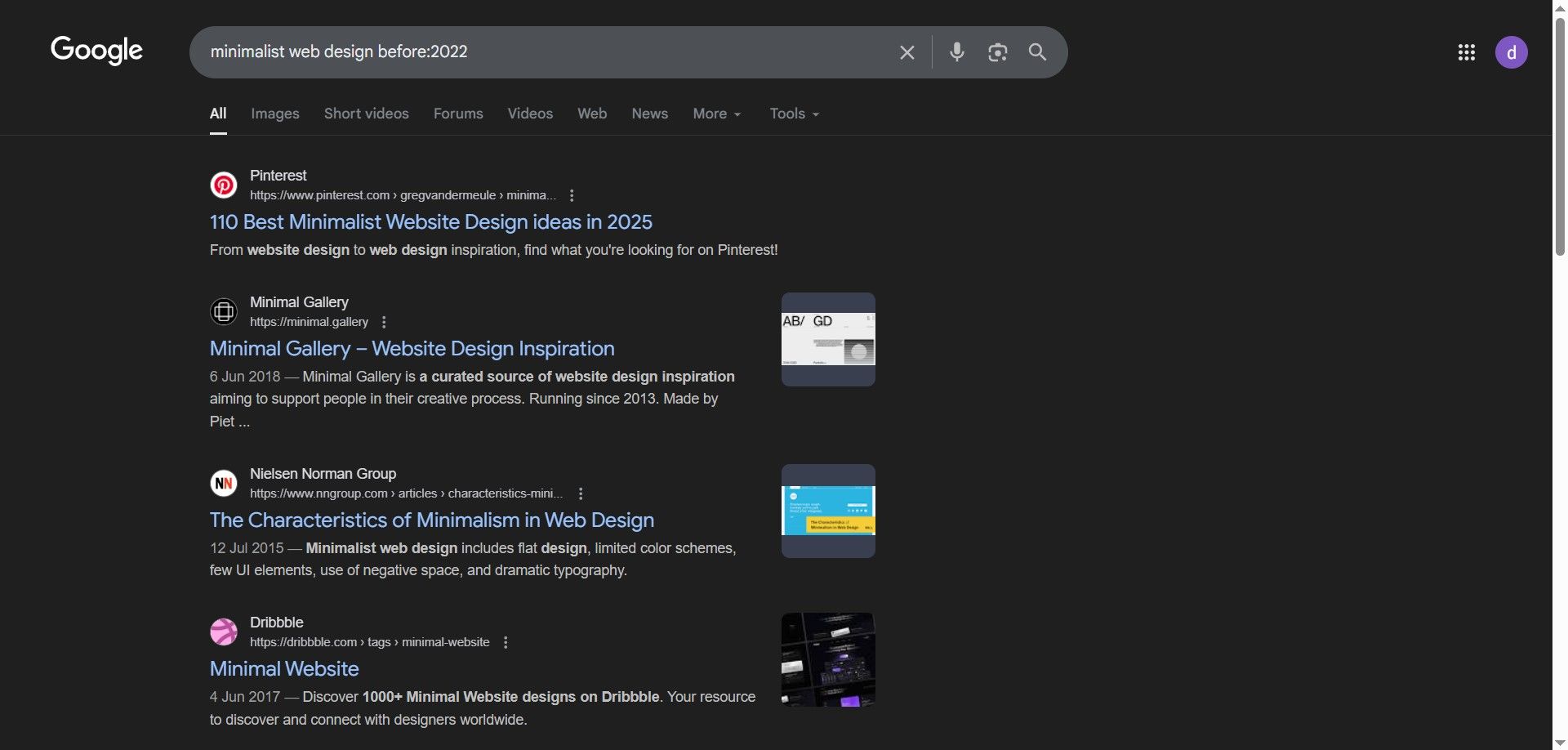Click the Google logo

[96, 51]
